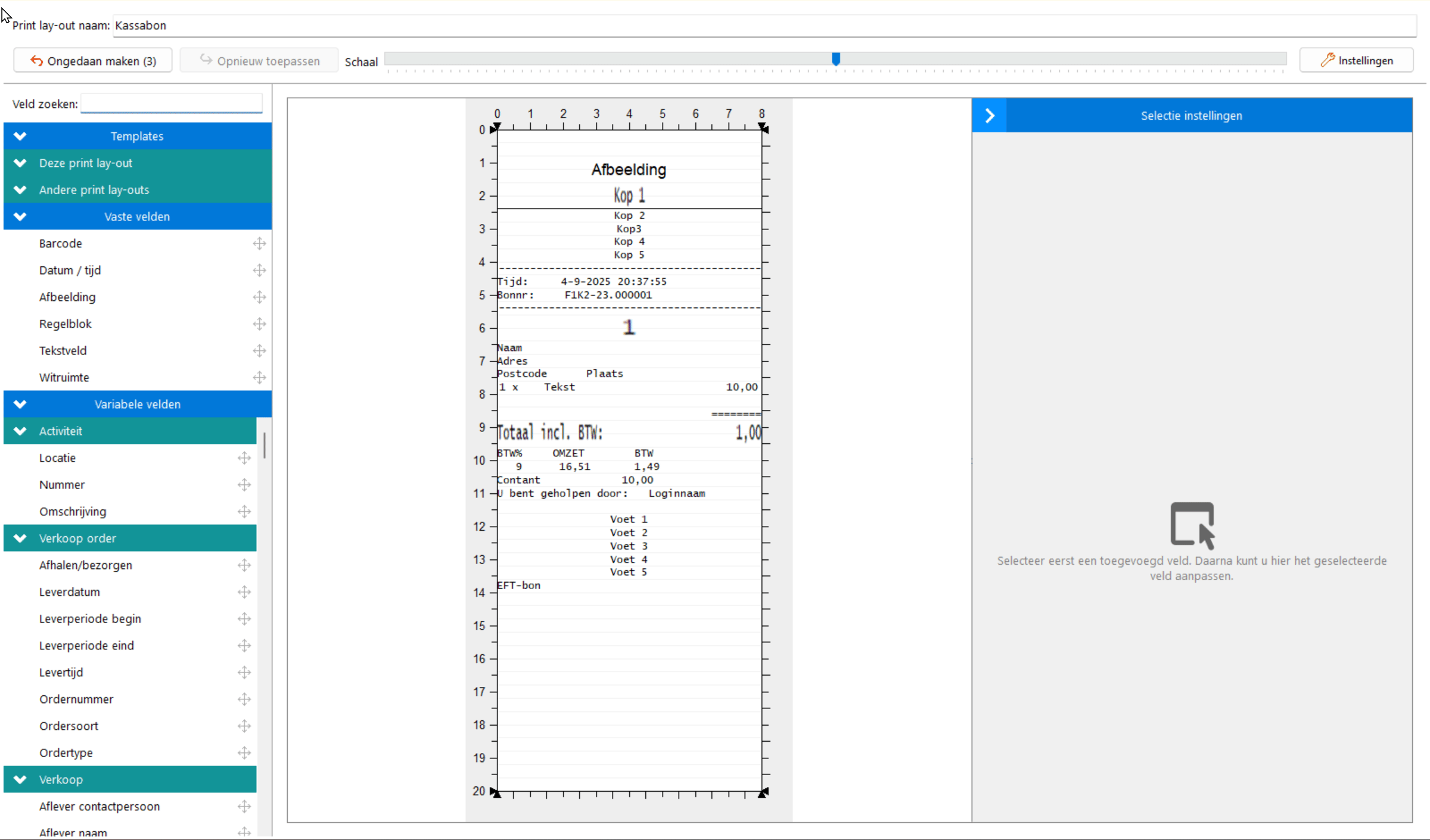Collapse the Templates section

[x=20, y=136]
